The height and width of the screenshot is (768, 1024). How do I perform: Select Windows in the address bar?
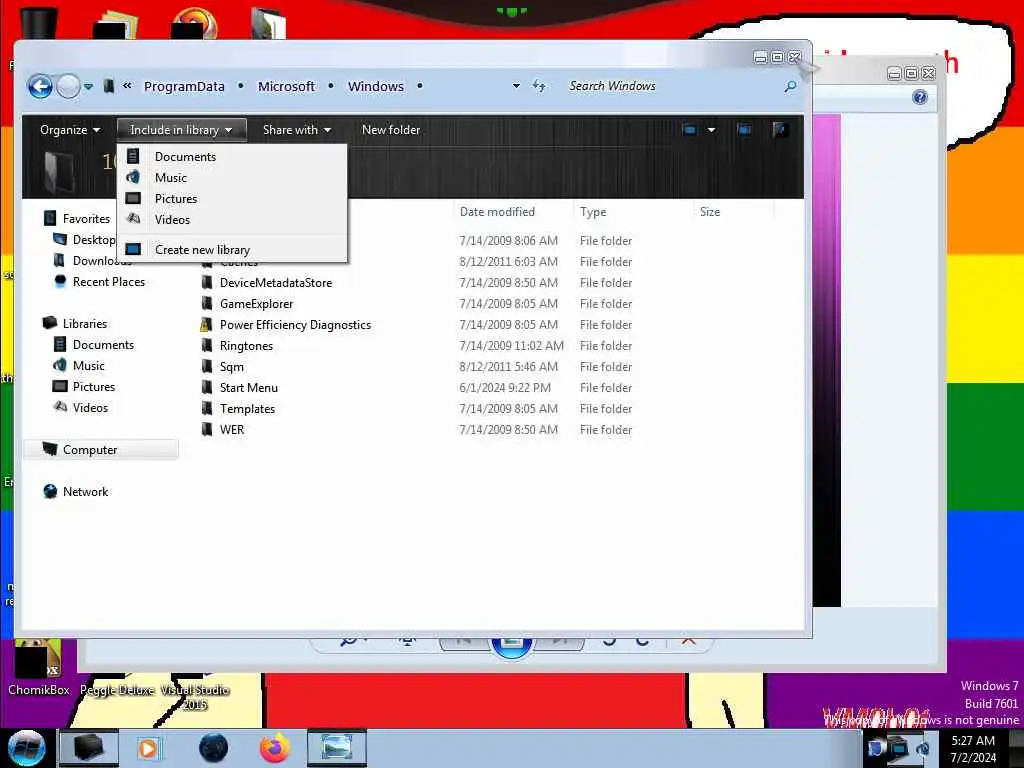pos(376,86)
